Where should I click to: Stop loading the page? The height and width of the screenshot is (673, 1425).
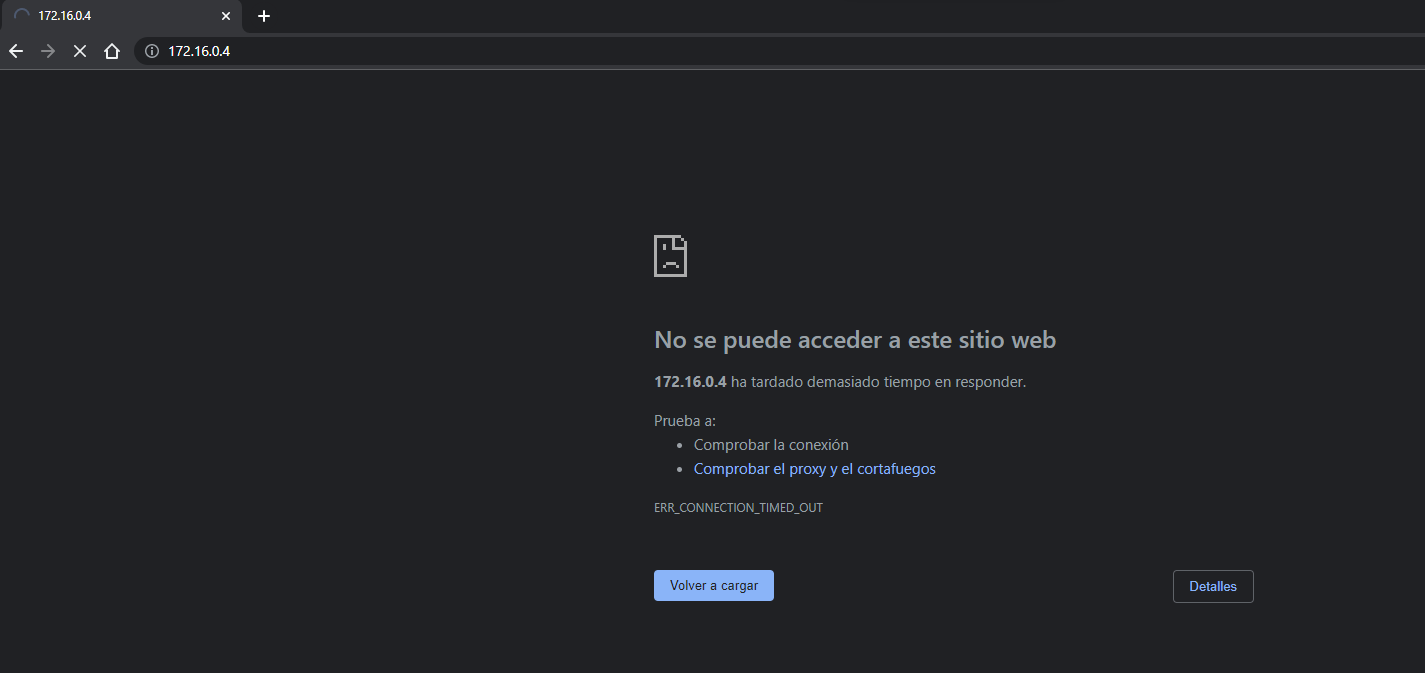click(80, 51)
